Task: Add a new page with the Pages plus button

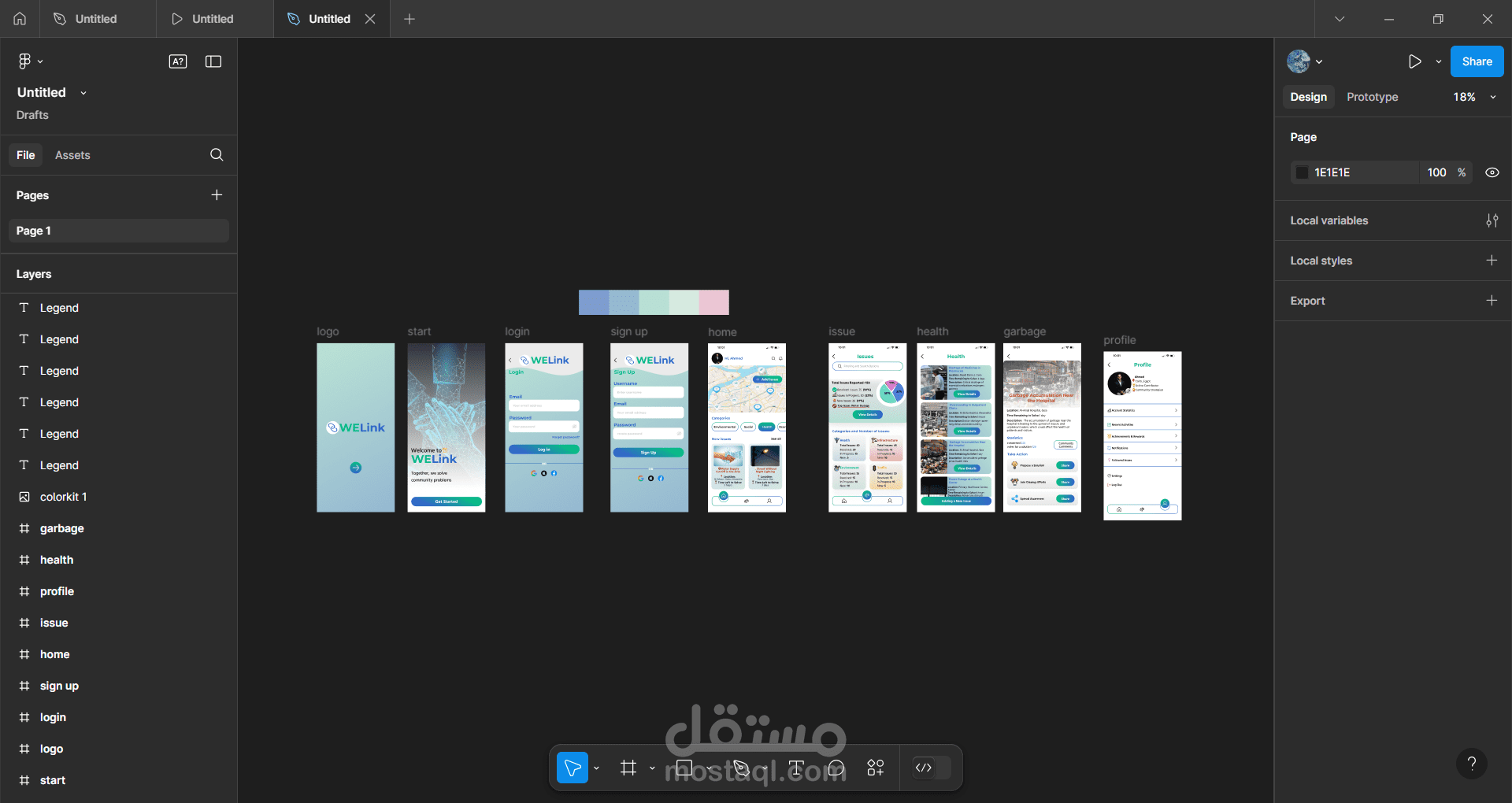Action: pyautogui.click(x=217, y=194)
